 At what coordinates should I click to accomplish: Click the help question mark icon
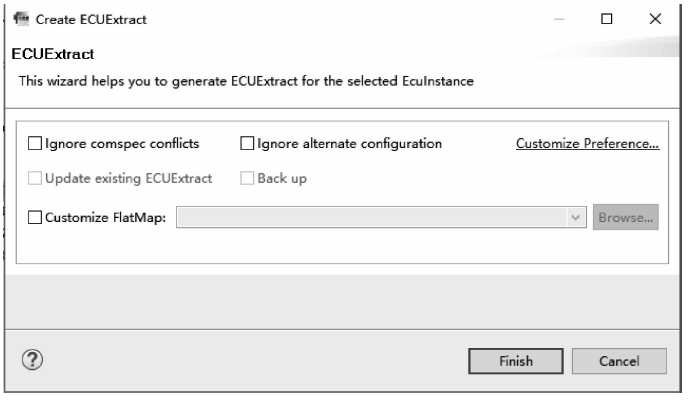click(31, 360)
